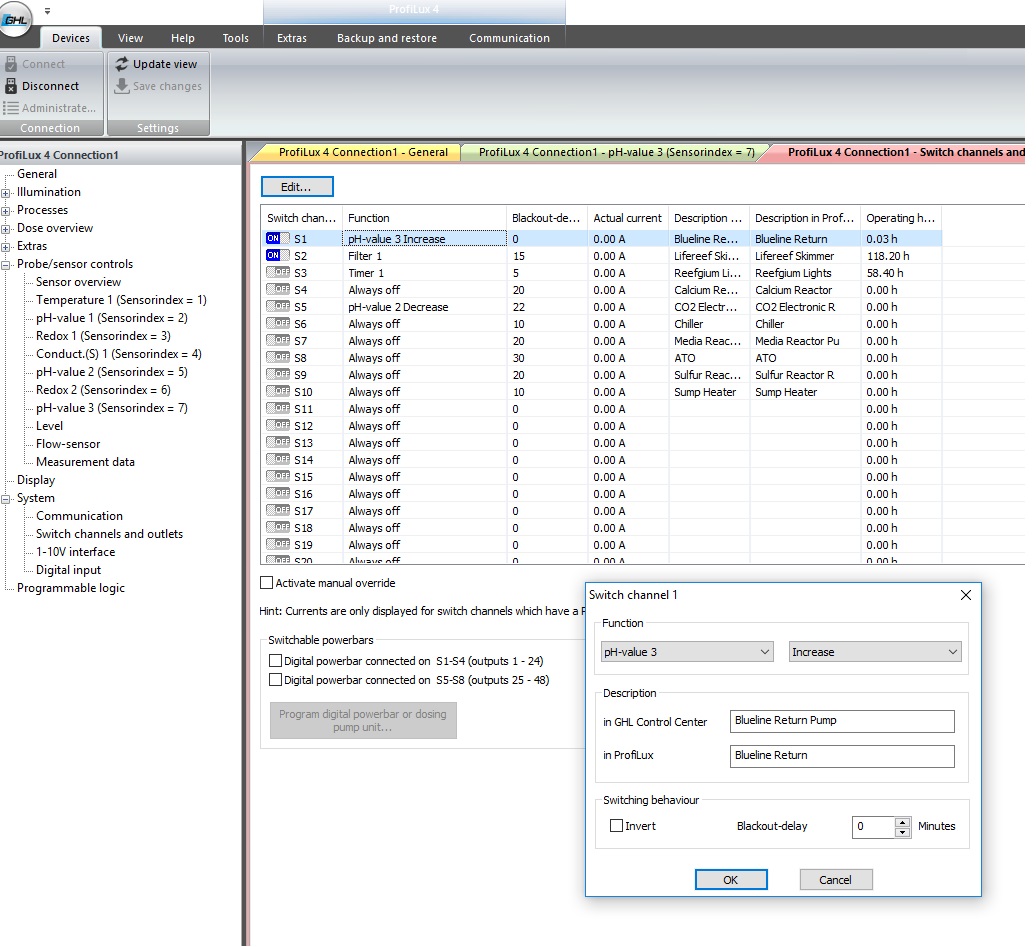Click the in ProfiLux description field
The image size is (1036, 947).
842,756
